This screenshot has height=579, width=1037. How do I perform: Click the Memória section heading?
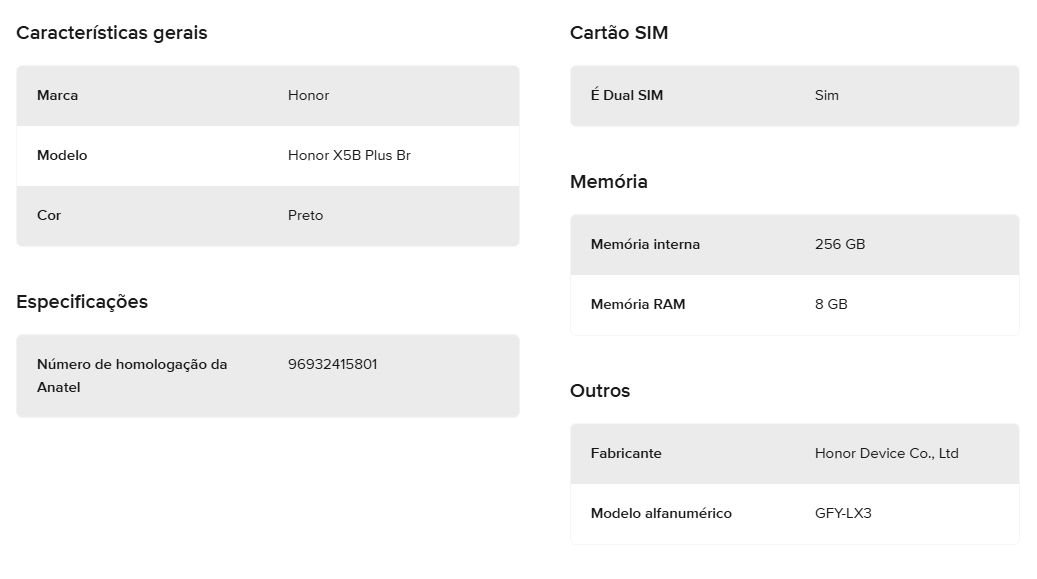[608, 181]
